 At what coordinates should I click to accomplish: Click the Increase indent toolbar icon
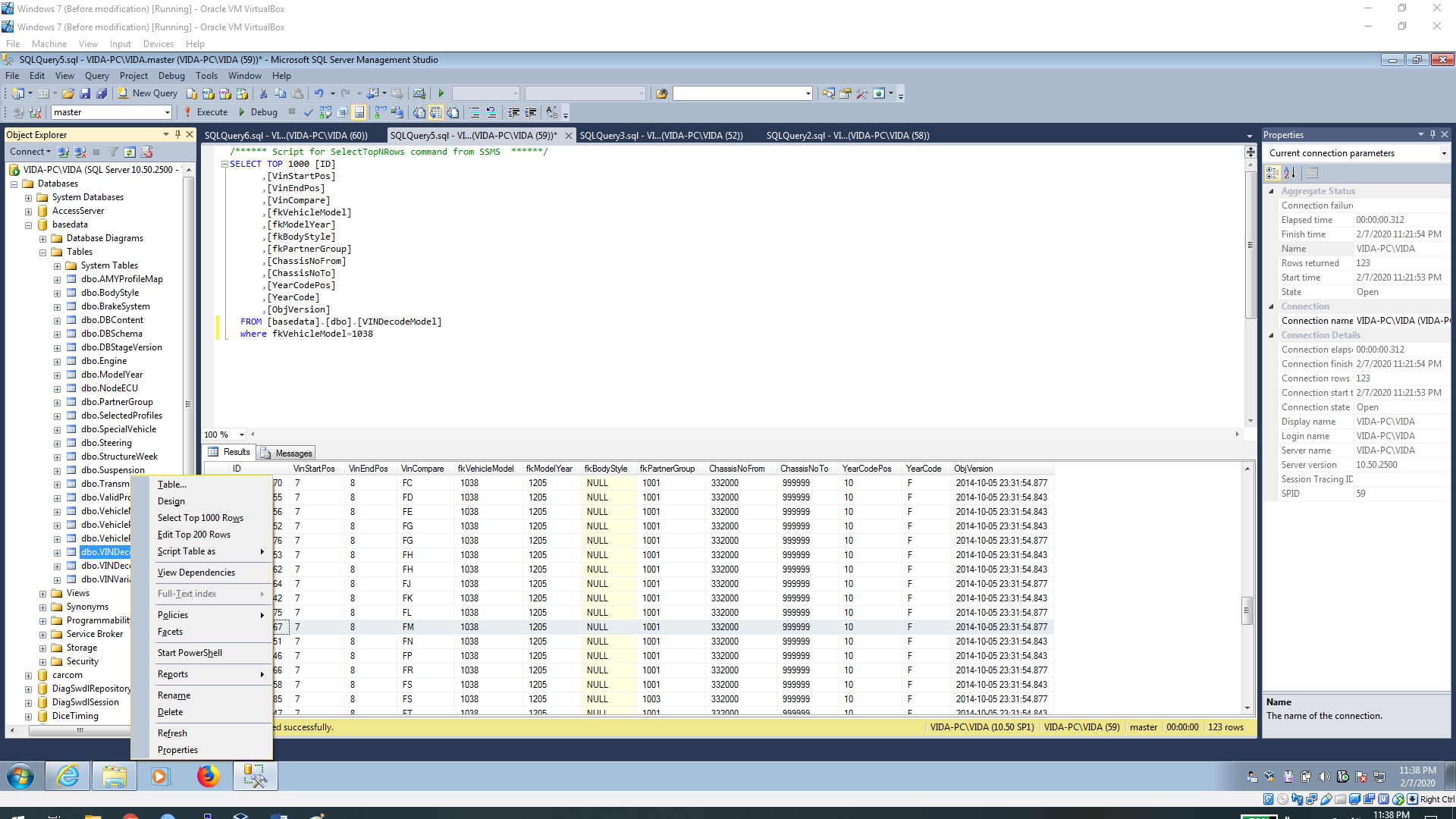531,112
